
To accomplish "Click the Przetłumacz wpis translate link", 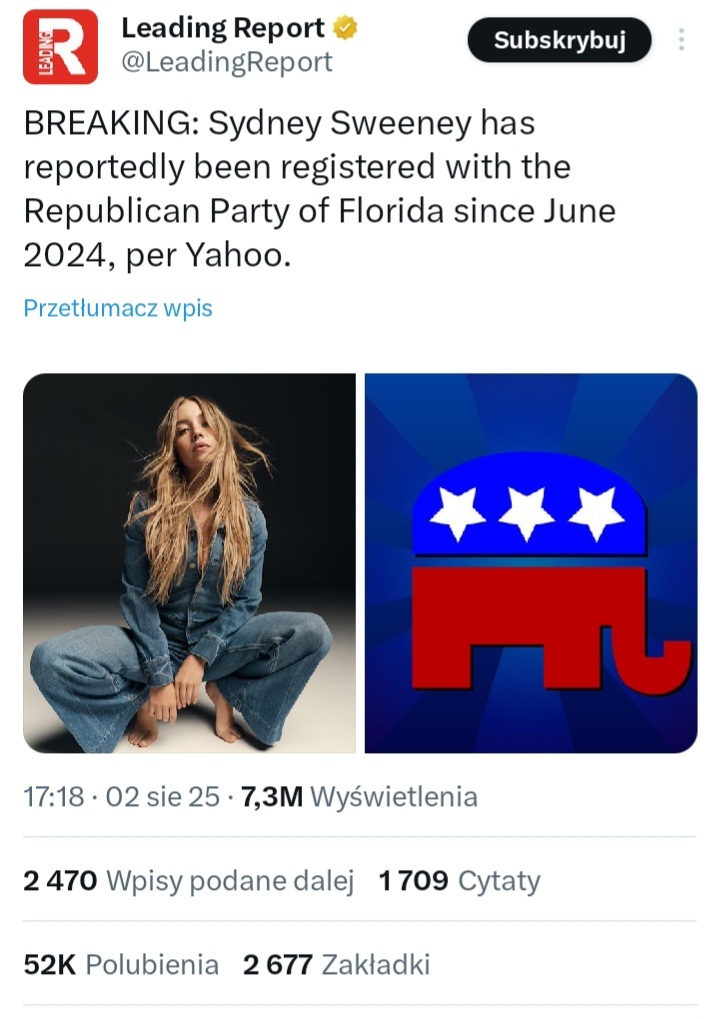I will (118, 308).
